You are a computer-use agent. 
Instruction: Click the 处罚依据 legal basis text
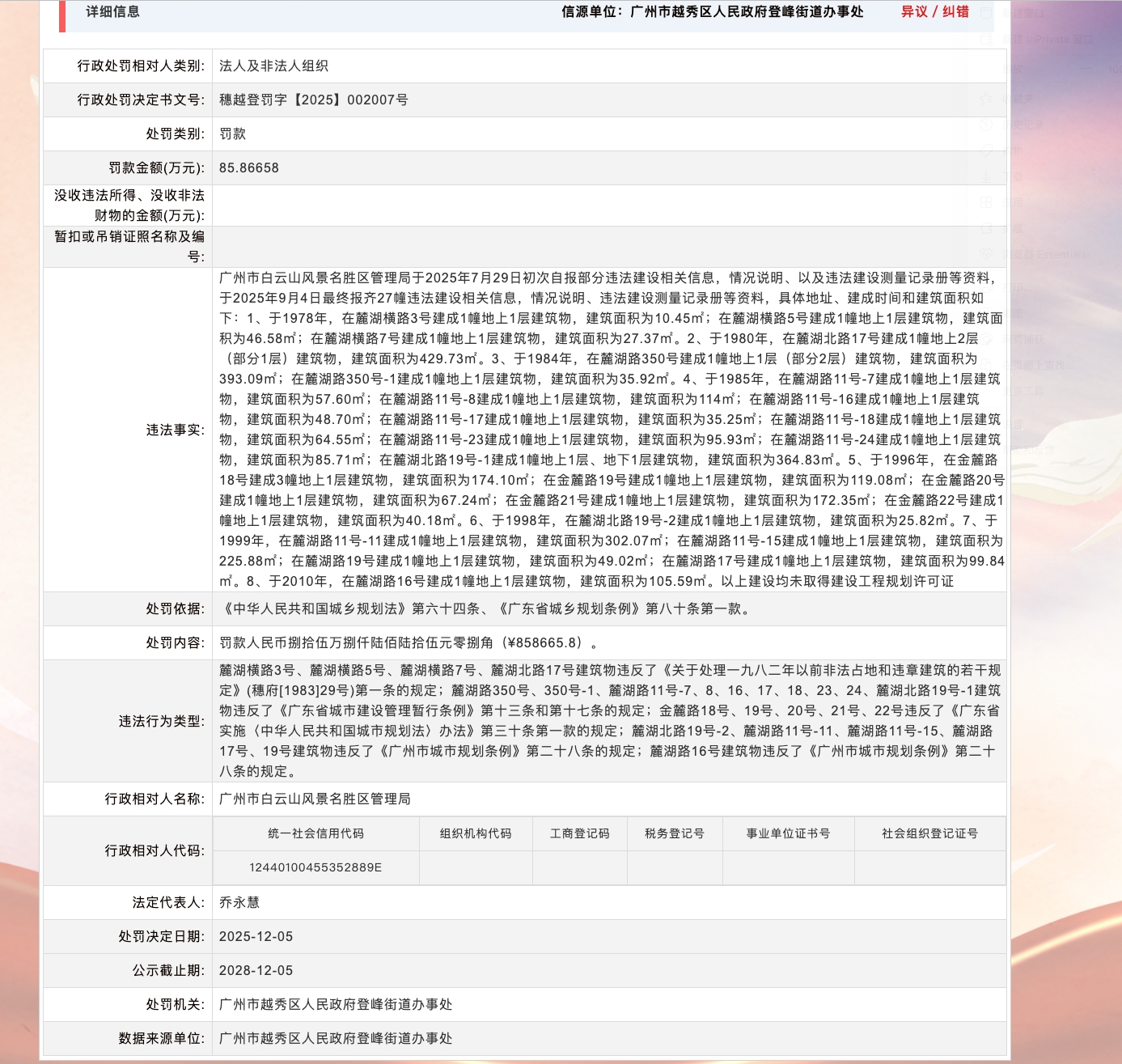[487, 609]
